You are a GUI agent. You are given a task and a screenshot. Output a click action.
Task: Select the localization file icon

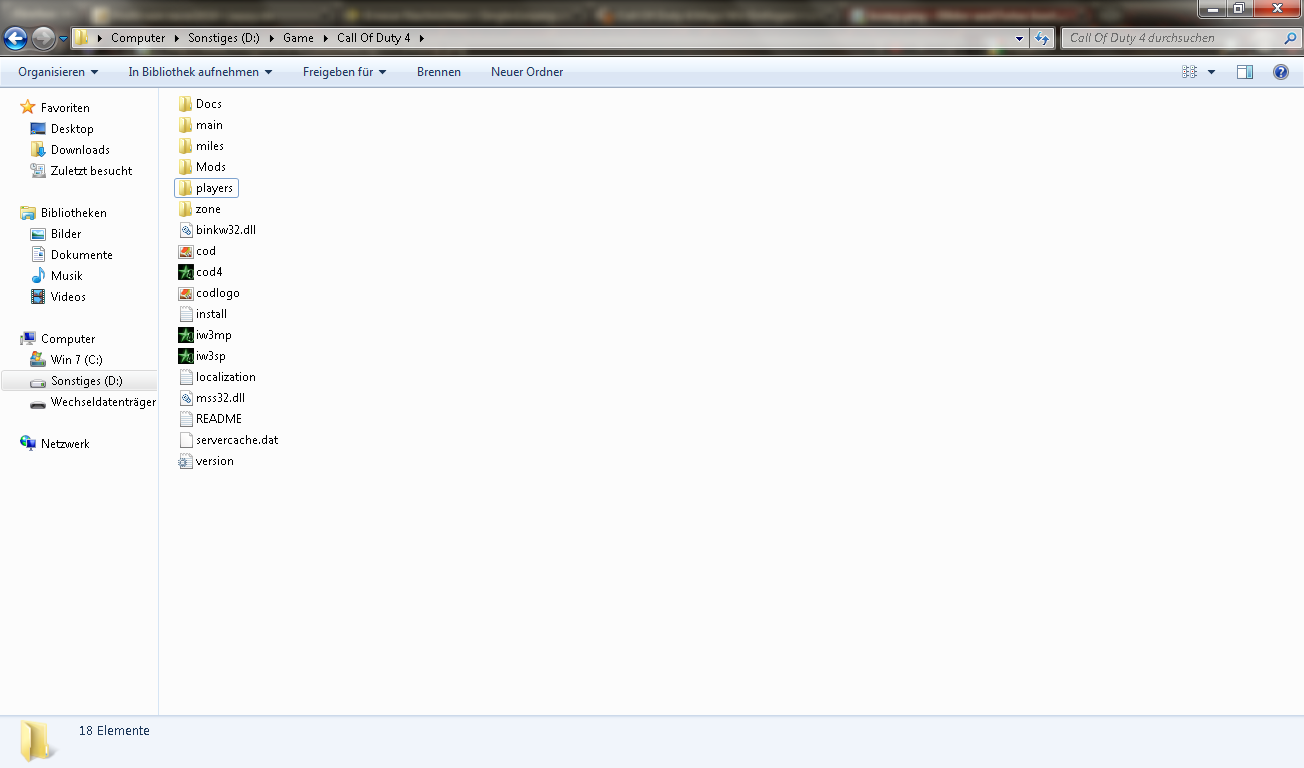[186, 377]
